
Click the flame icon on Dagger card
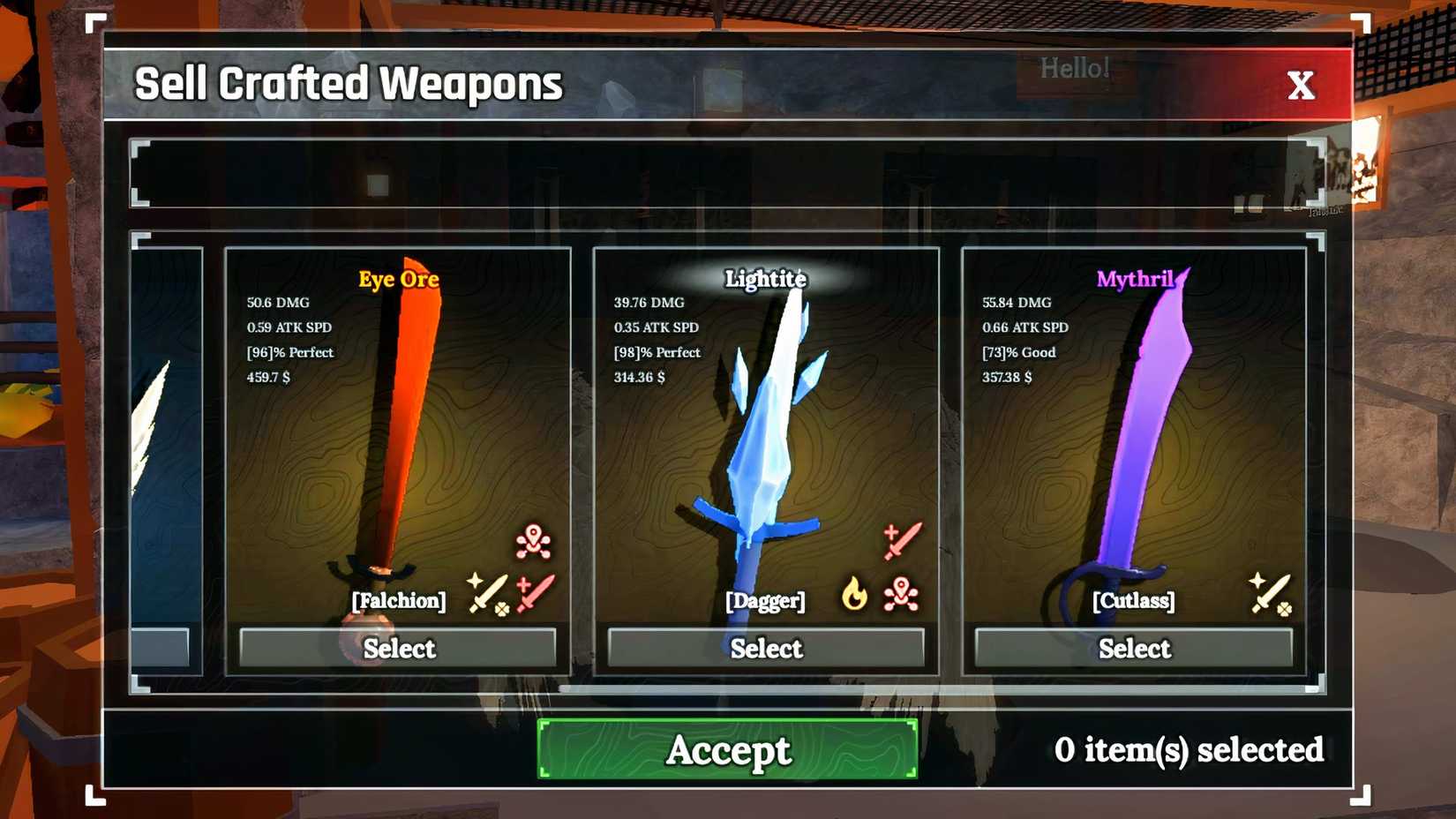pos(854,594)
